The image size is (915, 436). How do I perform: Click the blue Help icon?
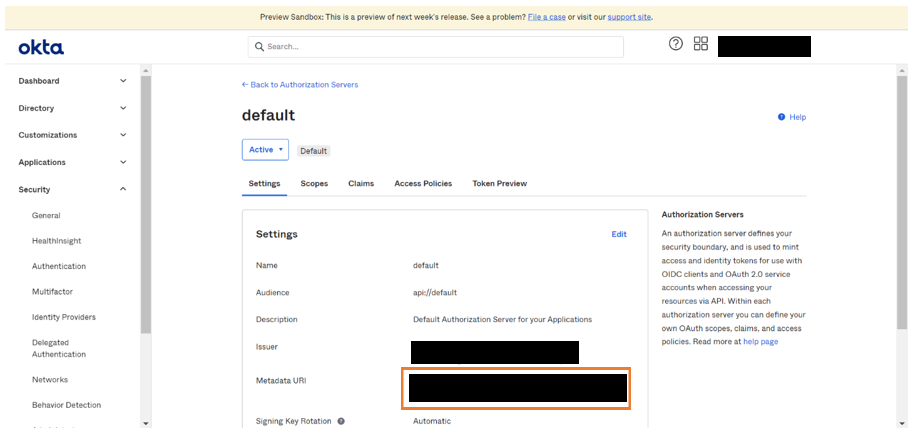pyautogui.click(x=782, y=117)
